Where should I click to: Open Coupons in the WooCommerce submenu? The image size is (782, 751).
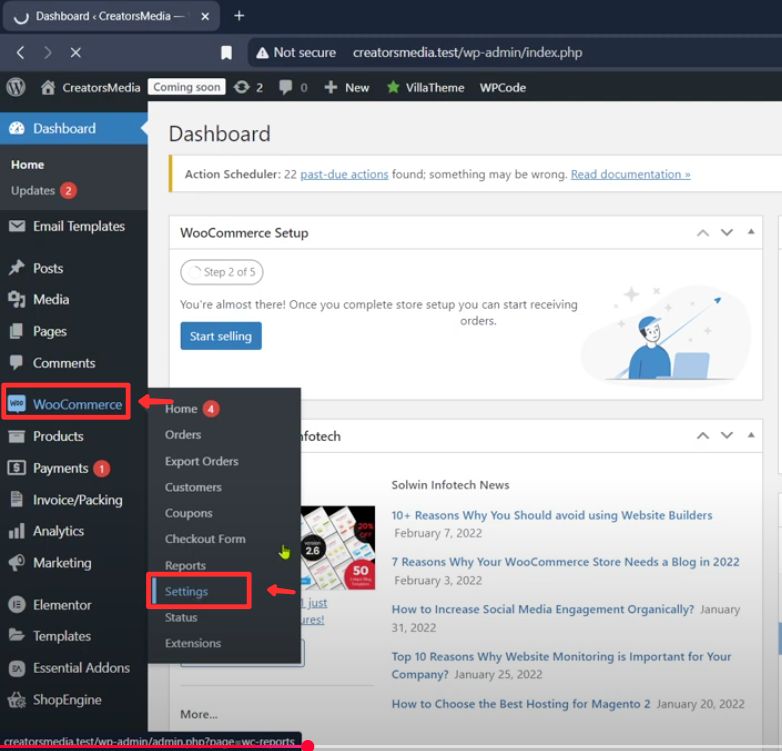coord(189,513)
